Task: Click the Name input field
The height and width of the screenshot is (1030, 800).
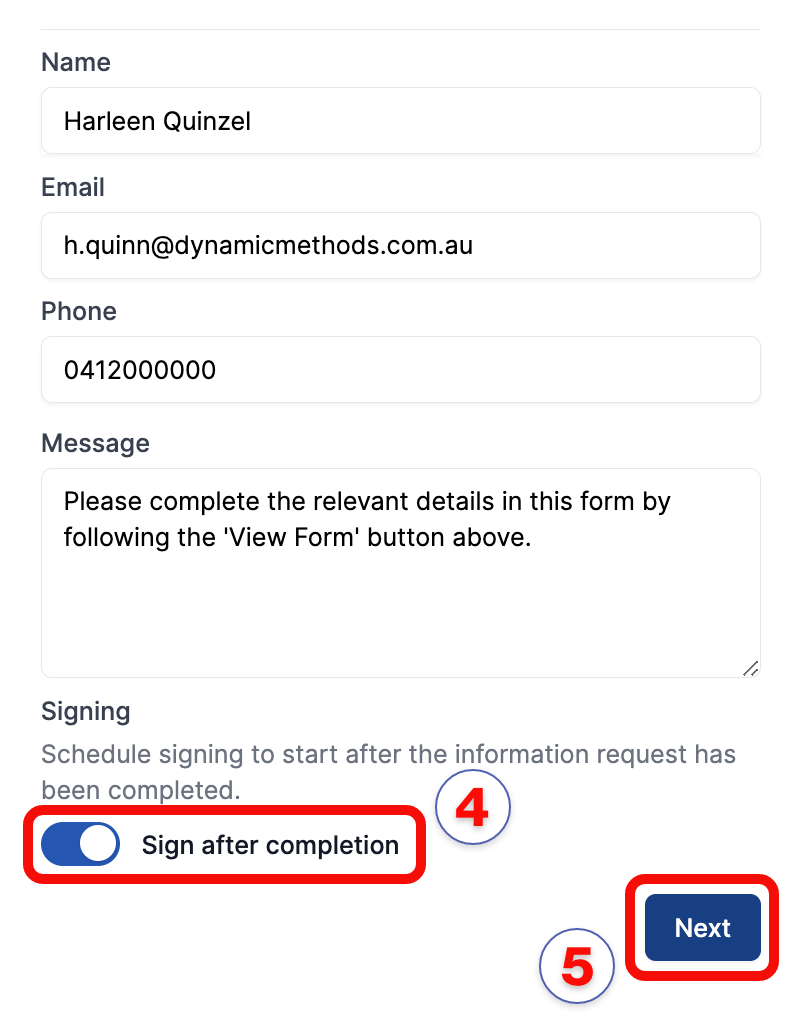Action: point(400,120)
